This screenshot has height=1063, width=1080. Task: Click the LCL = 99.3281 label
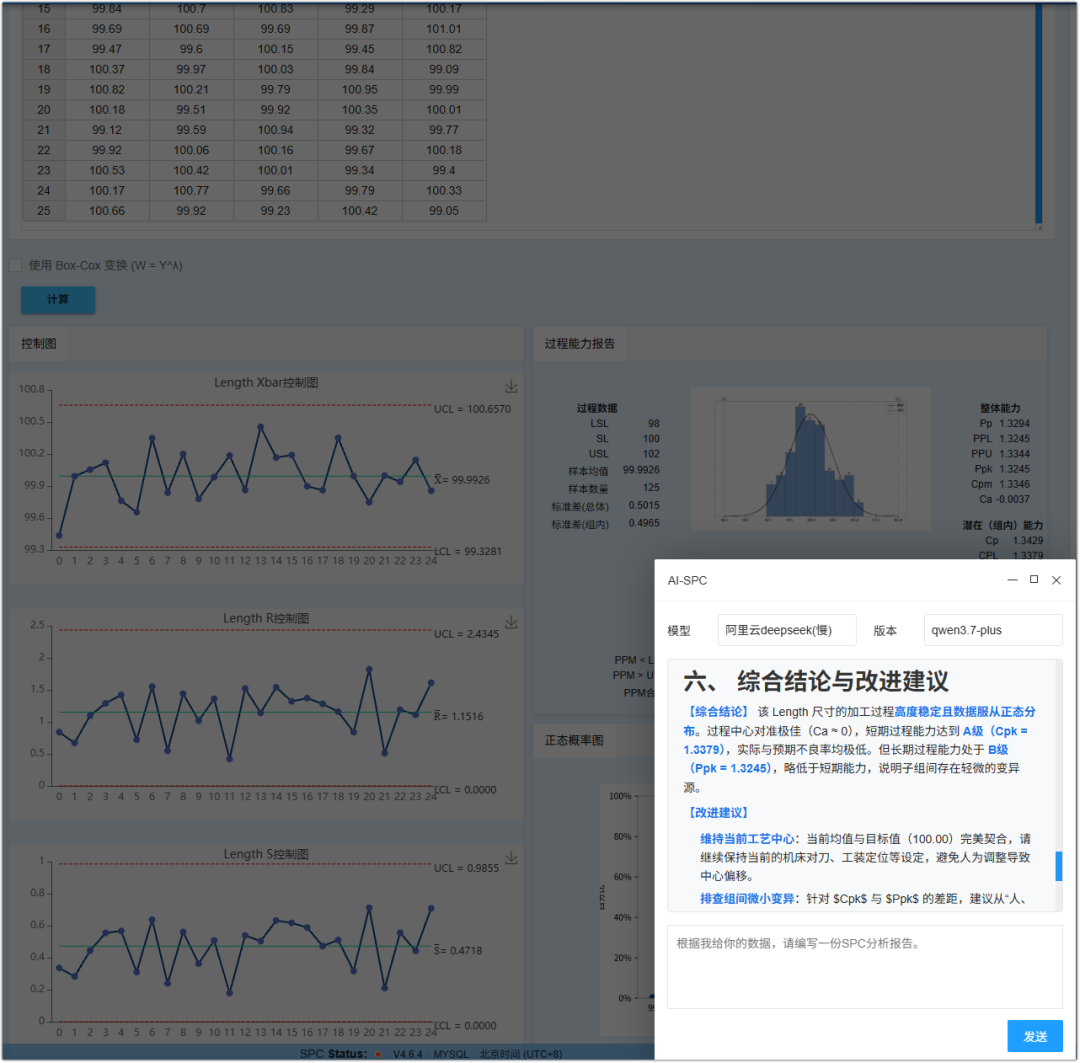pyautogui.click(x=468, y=551)
